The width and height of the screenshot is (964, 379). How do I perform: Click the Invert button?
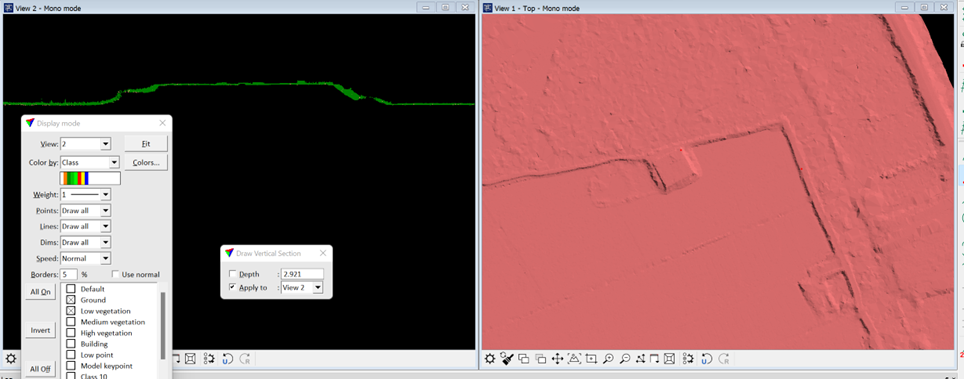point(41,330)
